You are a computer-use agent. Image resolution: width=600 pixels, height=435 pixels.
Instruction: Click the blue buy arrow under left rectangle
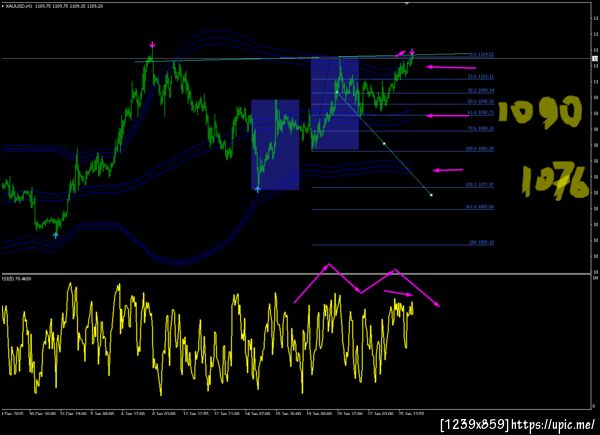258,189
